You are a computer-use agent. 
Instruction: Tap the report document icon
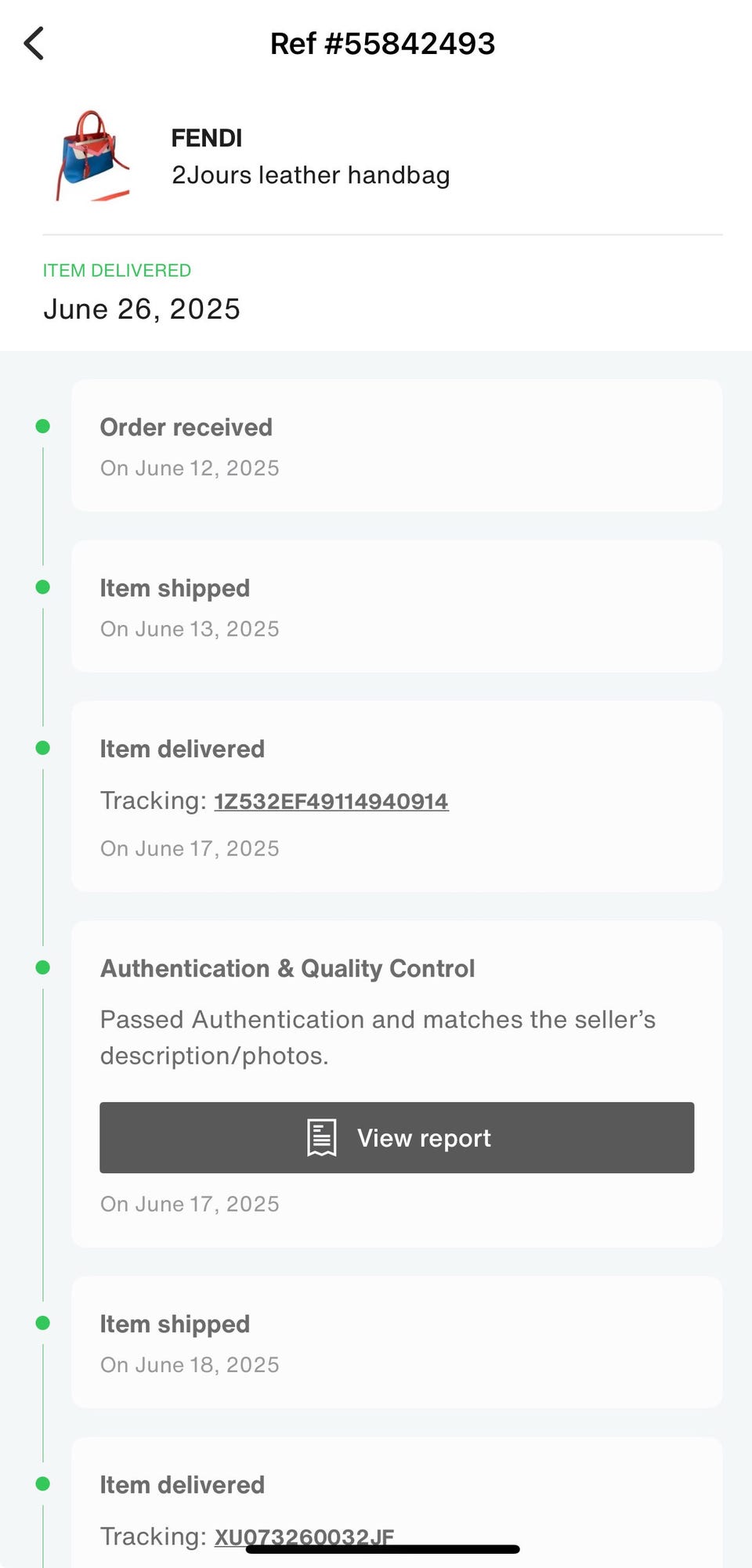321,1137
